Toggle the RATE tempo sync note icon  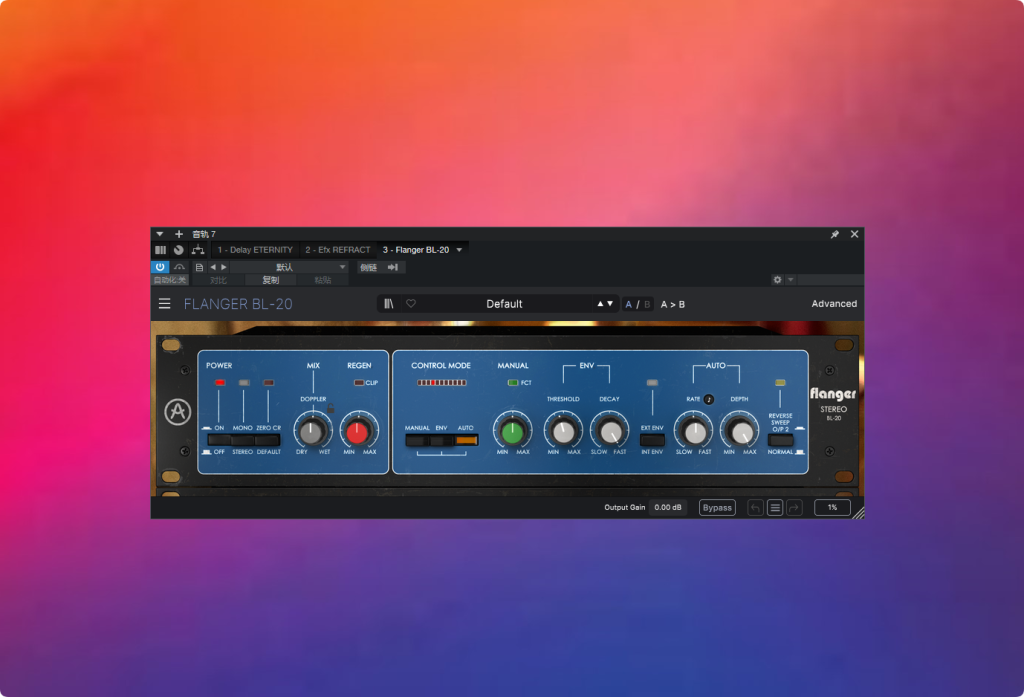coord(709,399)
